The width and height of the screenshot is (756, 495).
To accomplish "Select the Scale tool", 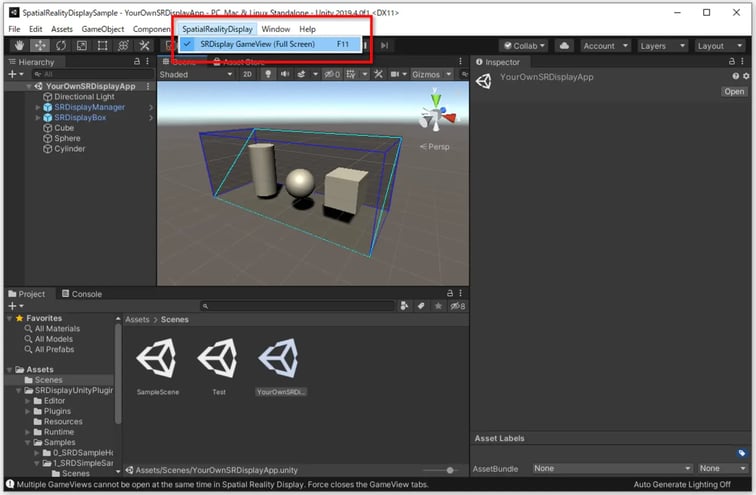I will pos(82,46).
